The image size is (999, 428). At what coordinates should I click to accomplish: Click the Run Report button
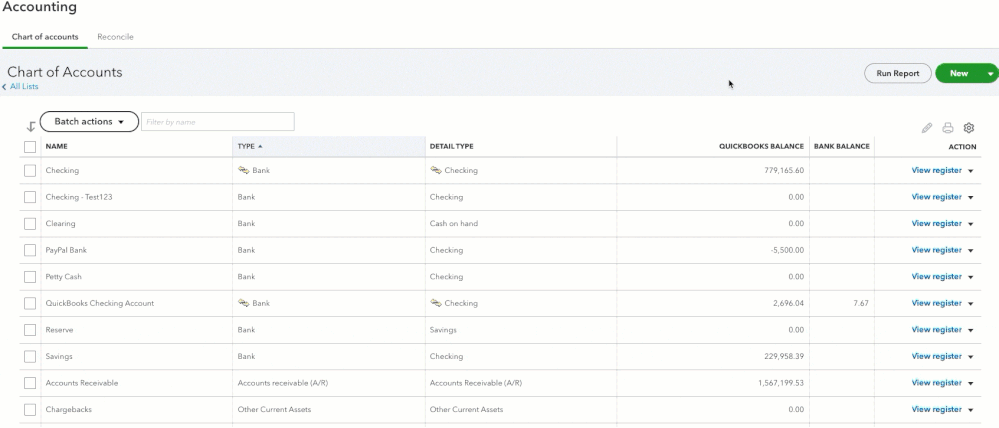[897, 74]
